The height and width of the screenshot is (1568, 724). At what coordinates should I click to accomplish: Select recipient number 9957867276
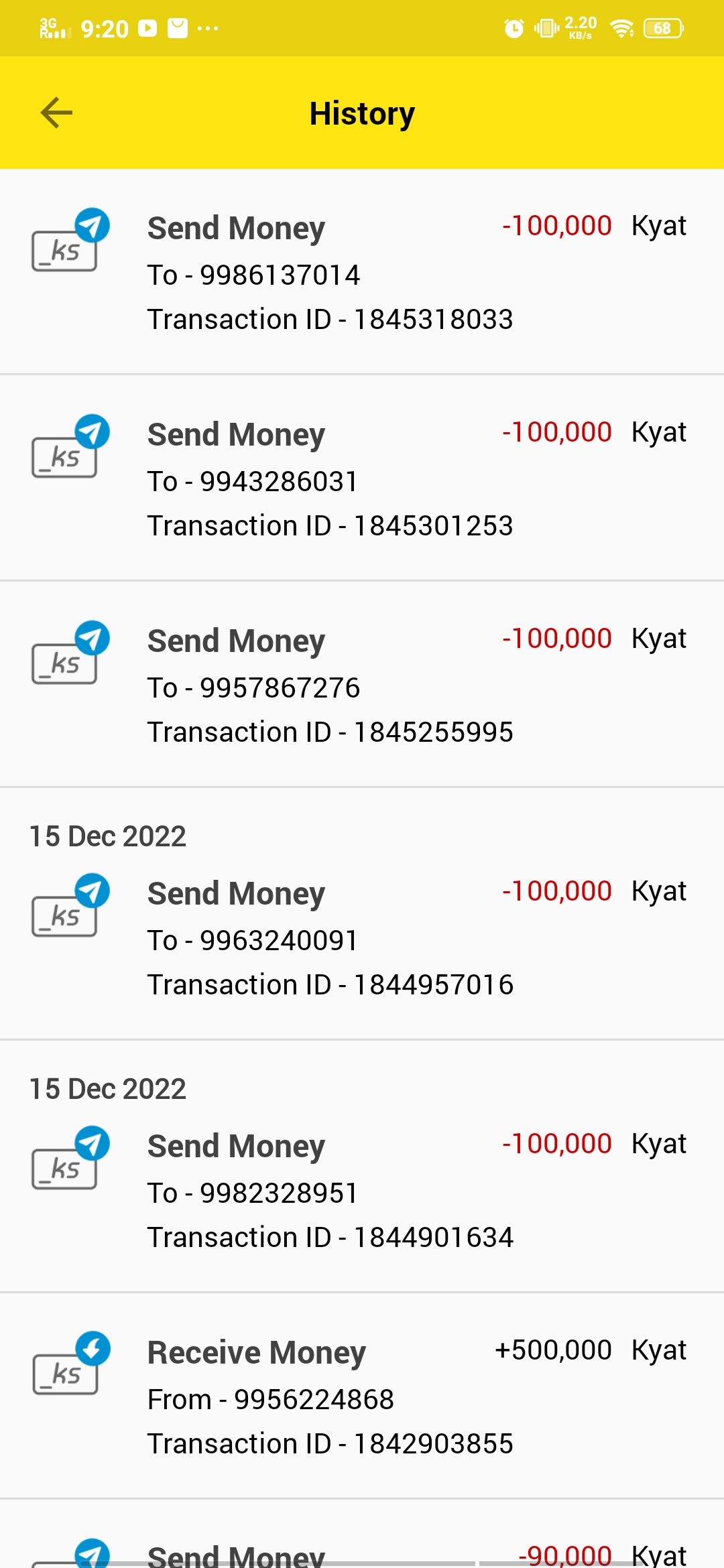pyautogui.click(x=280, y=688)
